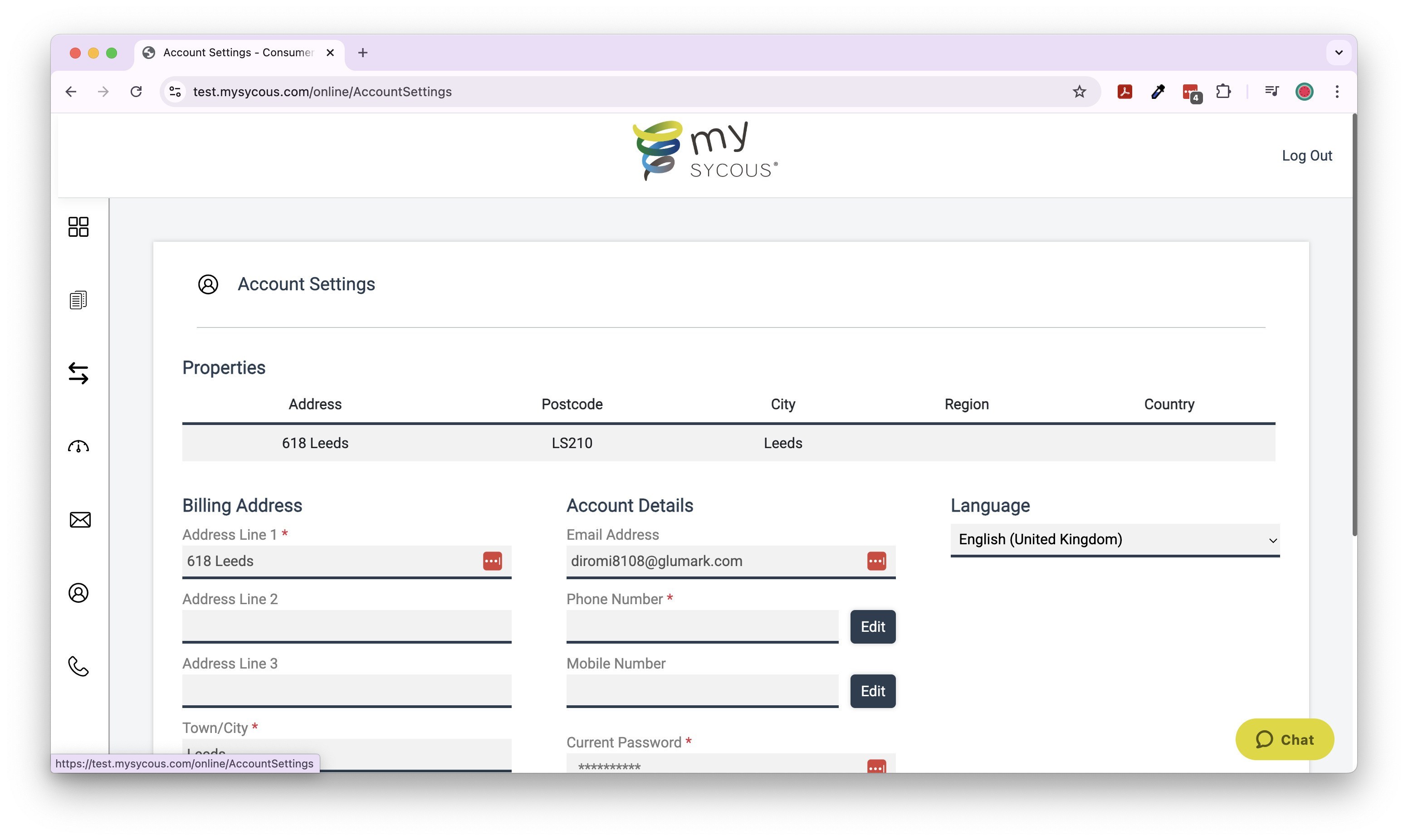Screen dimensions: 1408x840
Task: Open the yellow Chat widget
Action: pyautogui.click(x=1284, y=739)
